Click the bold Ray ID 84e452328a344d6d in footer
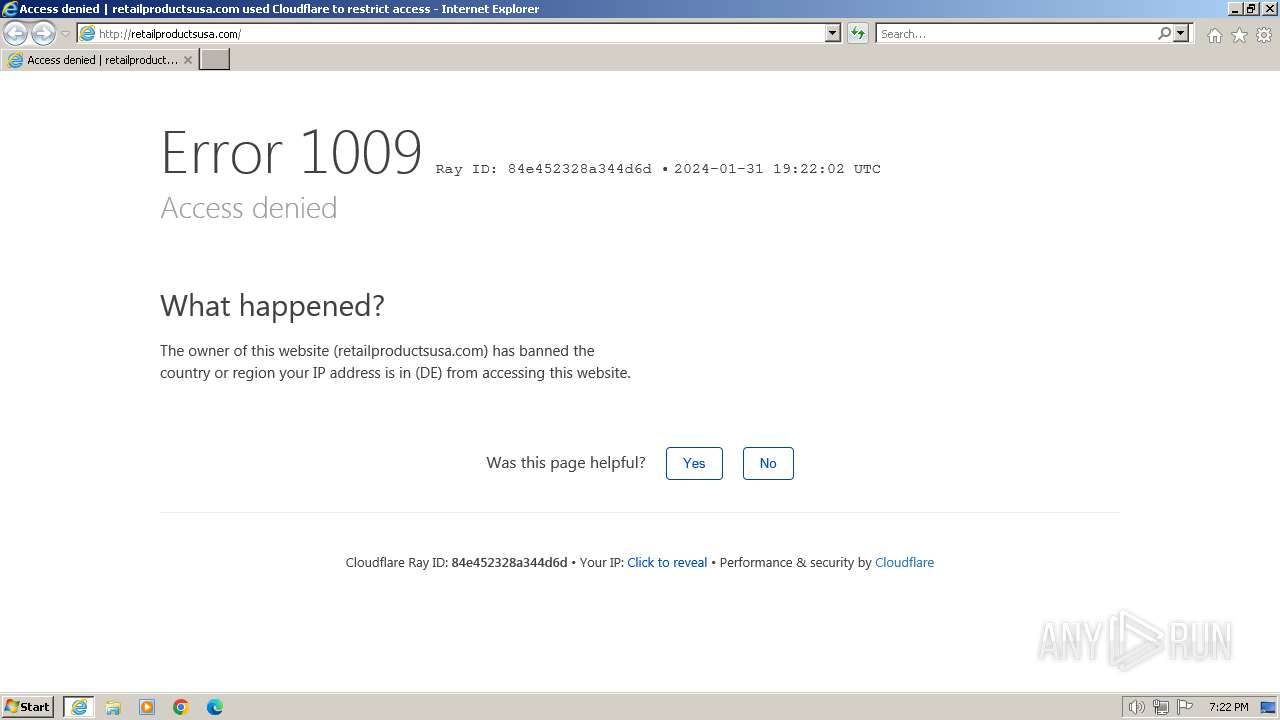1280x720 pixels. (x=509, y=563)
